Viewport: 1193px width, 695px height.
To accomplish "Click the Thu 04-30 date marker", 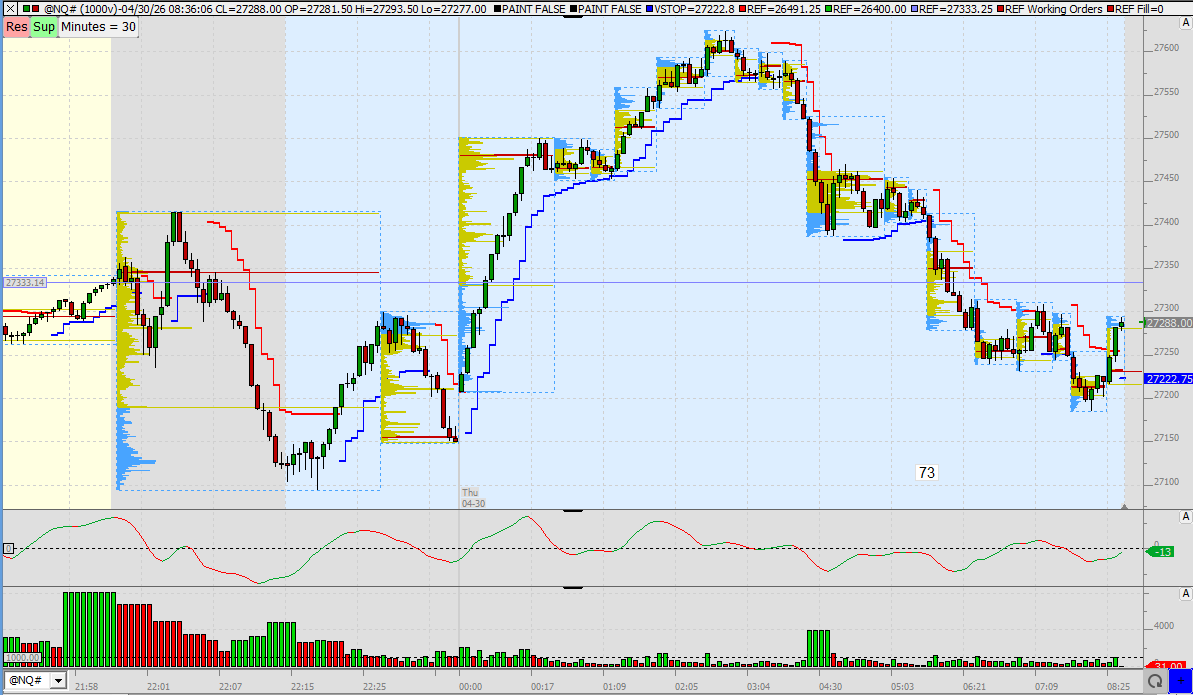I will [x=472, y=498].
